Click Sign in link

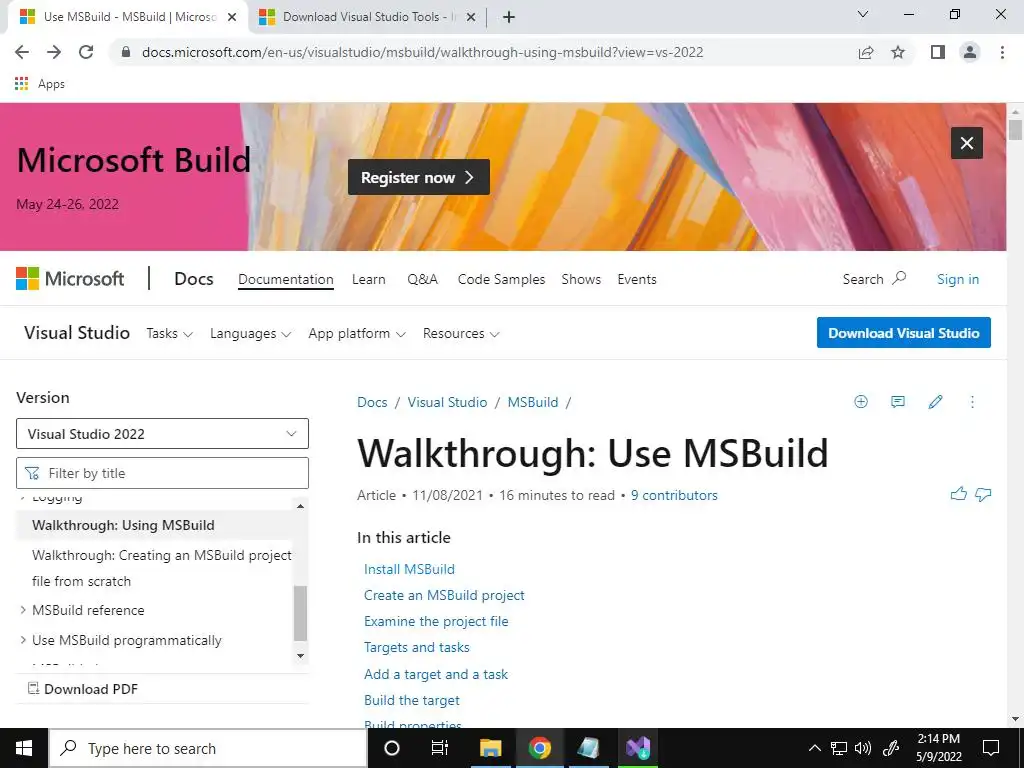958,280
